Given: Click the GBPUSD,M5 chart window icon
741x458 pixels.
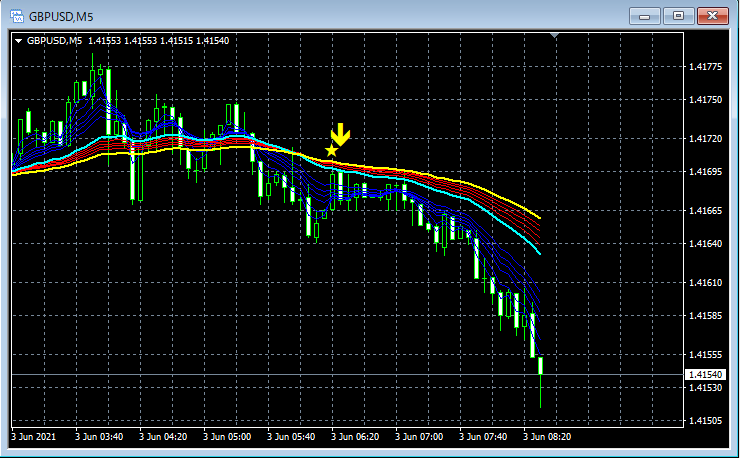Looking at the screenshot, I should point(17,17).
